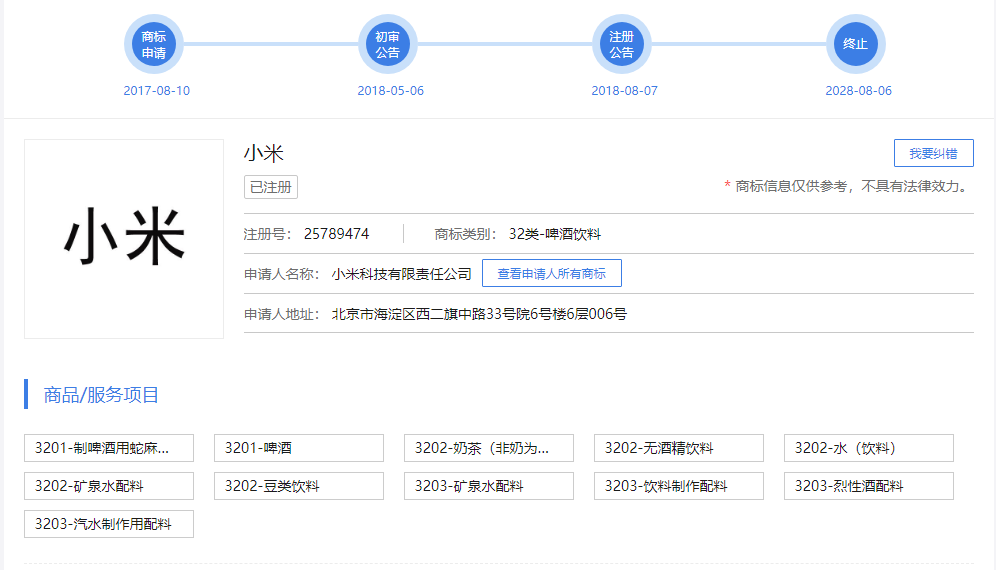The width and height of the screenshot is (996, 570).
Task: Open 查看申请人所有商标 button
Action: coord(551,273)
